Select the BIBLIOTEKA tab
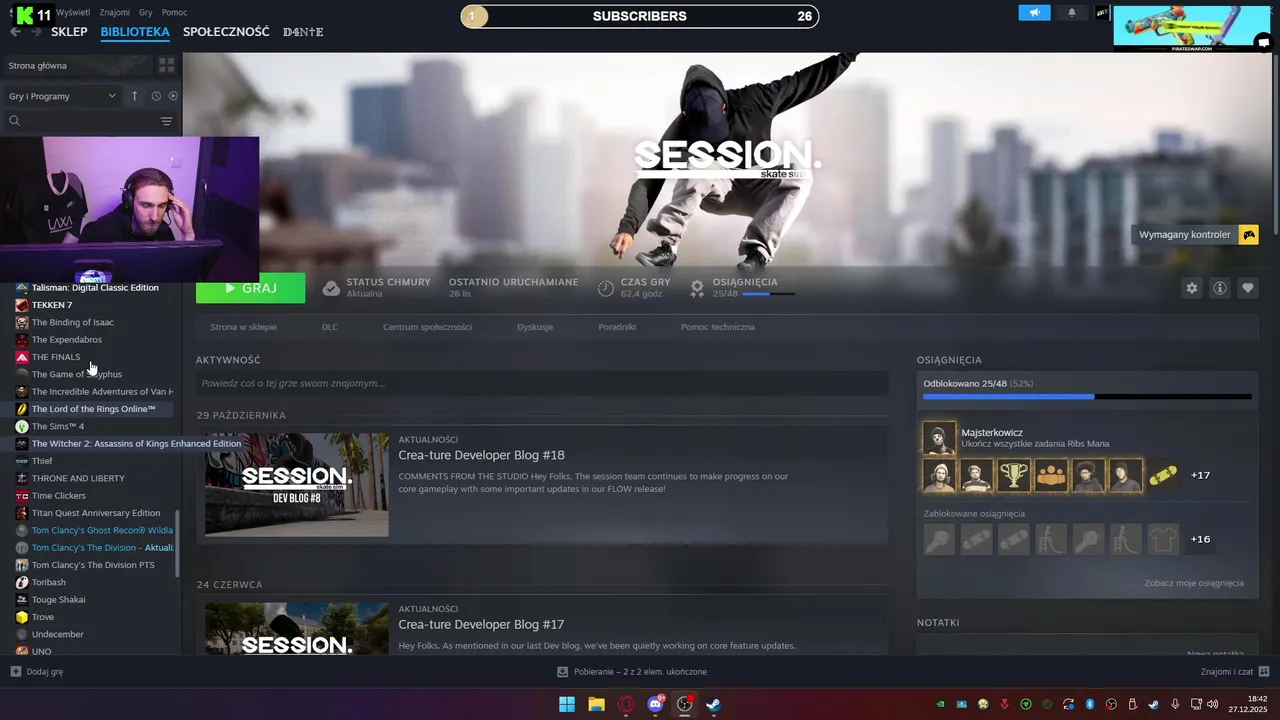The height and width of the screenshot is (720, 1280). pos(135,32)
